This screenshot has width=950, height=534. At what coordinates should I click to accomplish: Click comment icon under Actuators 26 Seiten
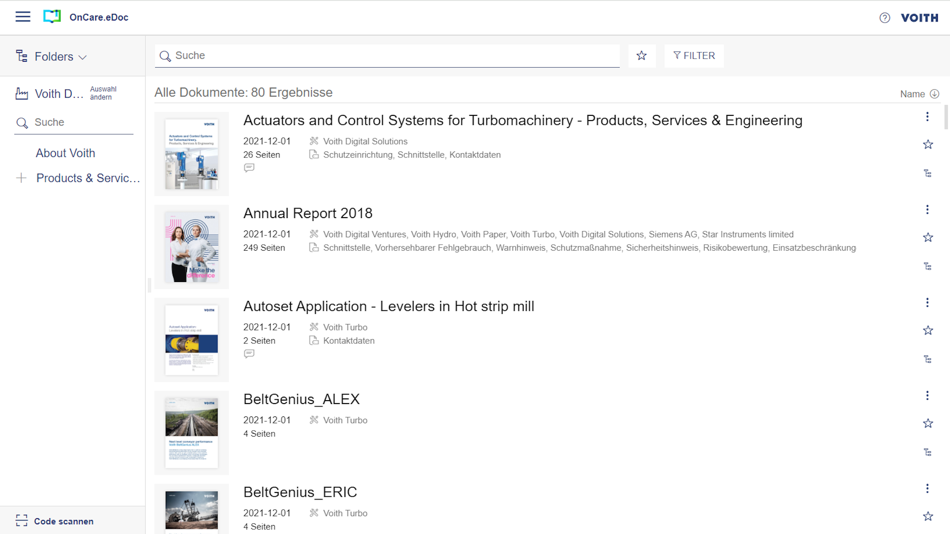tap(249, 168)
